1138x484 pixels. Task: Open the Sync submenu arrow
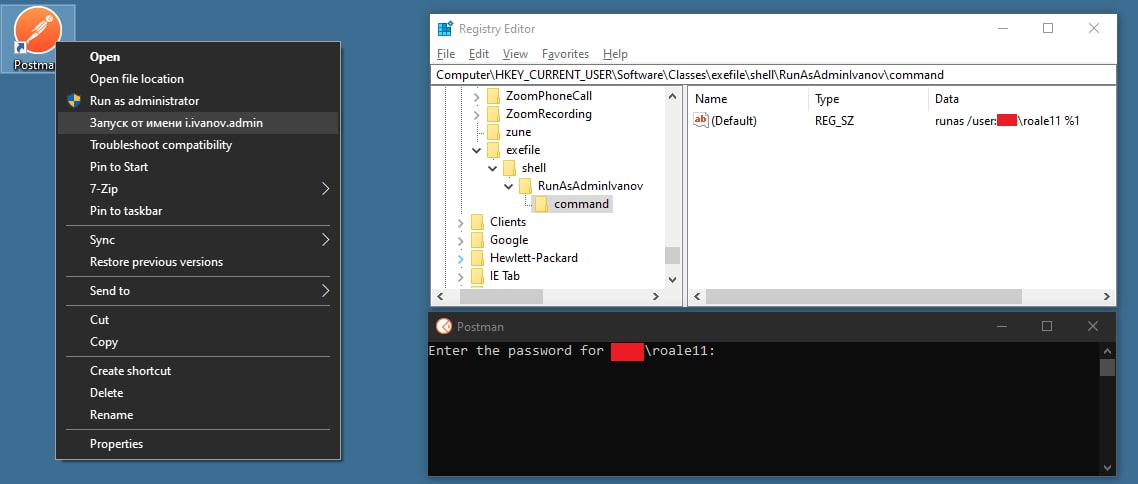click(x=325, y=239)
